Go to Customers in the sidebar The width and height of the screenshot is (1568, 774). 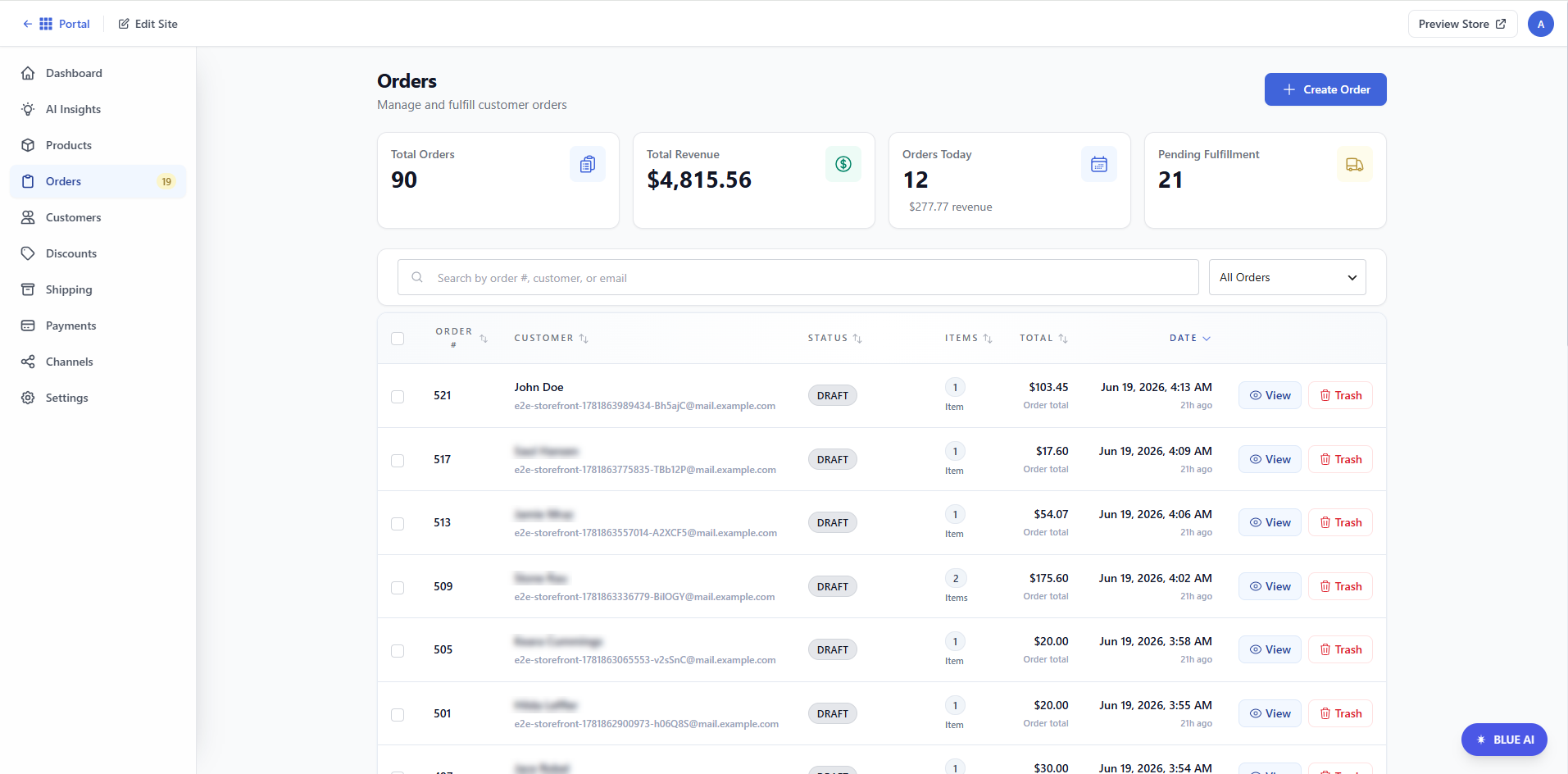(x=98, y=217)
